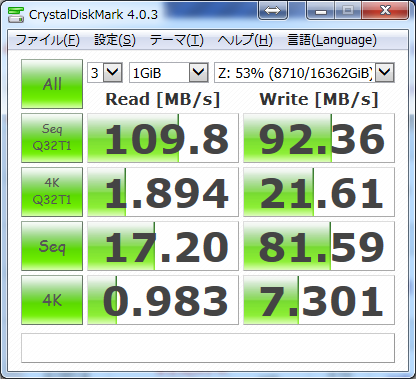Click the double-arrow resize icon in title bar
This screenshot has height=379, width=416.
273,11
